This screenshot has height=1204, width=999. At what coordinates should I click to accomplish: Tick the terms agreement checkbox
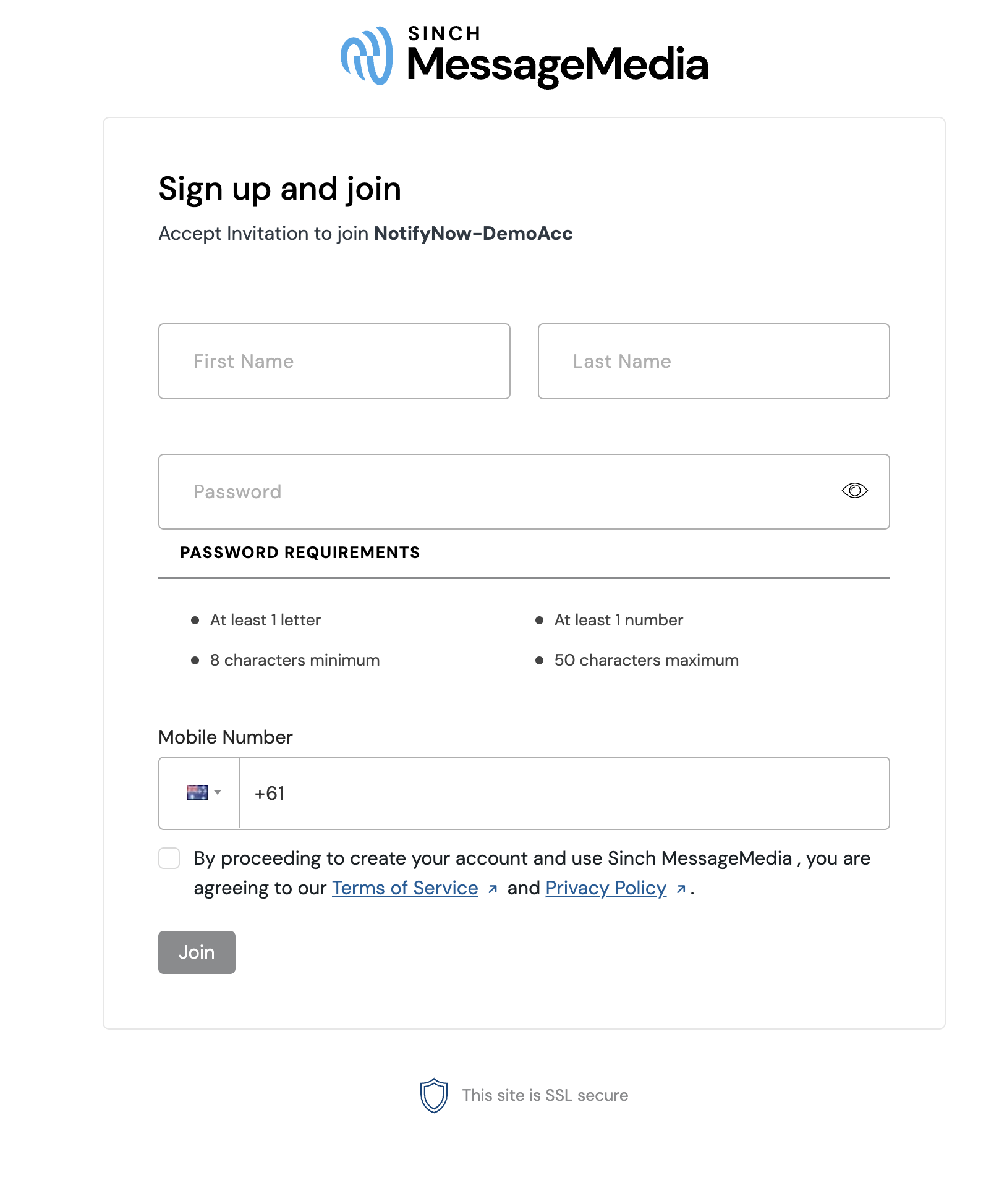click(169, 858)
